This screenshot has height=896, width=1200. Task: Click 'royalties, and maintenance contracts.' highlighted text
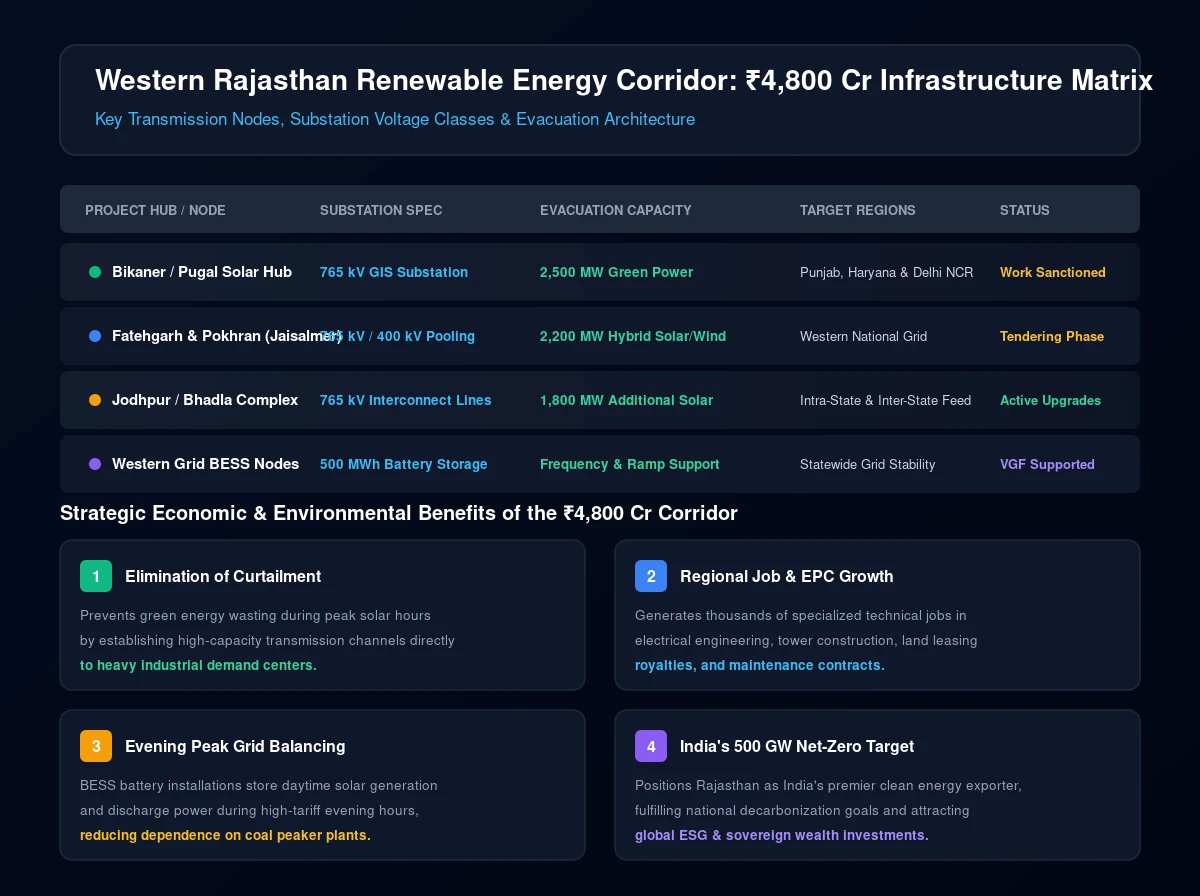point(760,665)
